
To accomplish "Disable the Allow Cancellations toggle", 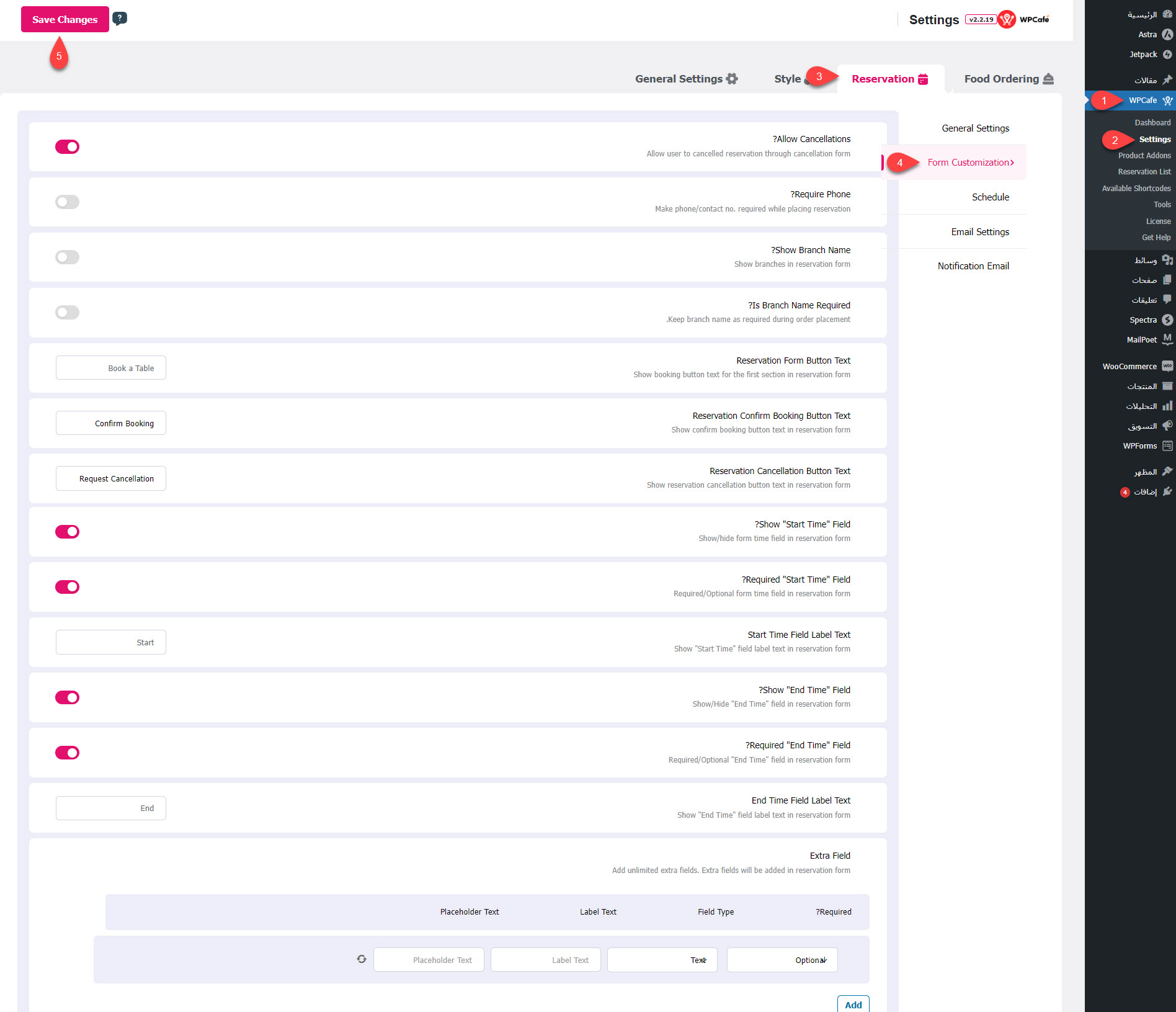I will 67,146.
